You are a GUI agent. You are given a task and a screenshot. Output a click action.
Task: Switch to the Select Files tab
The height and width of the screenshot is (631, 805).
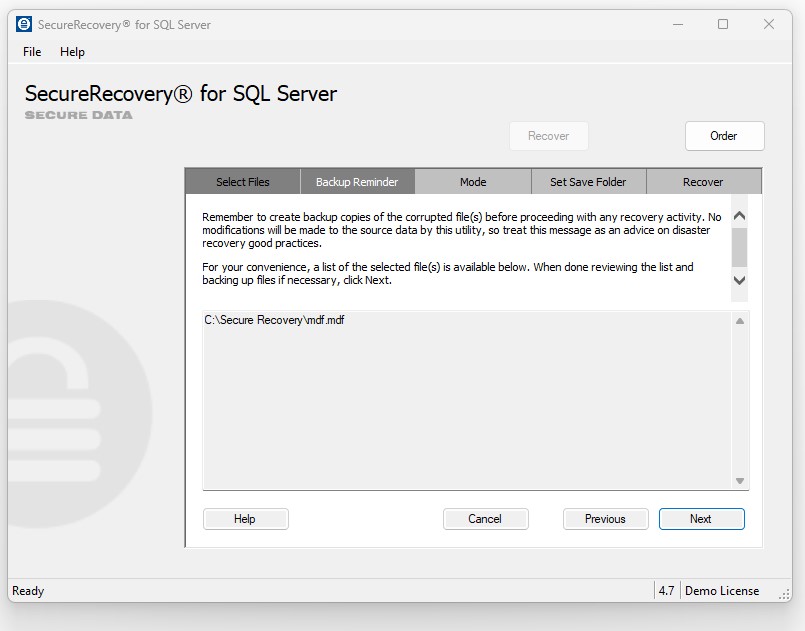point(243,182)
